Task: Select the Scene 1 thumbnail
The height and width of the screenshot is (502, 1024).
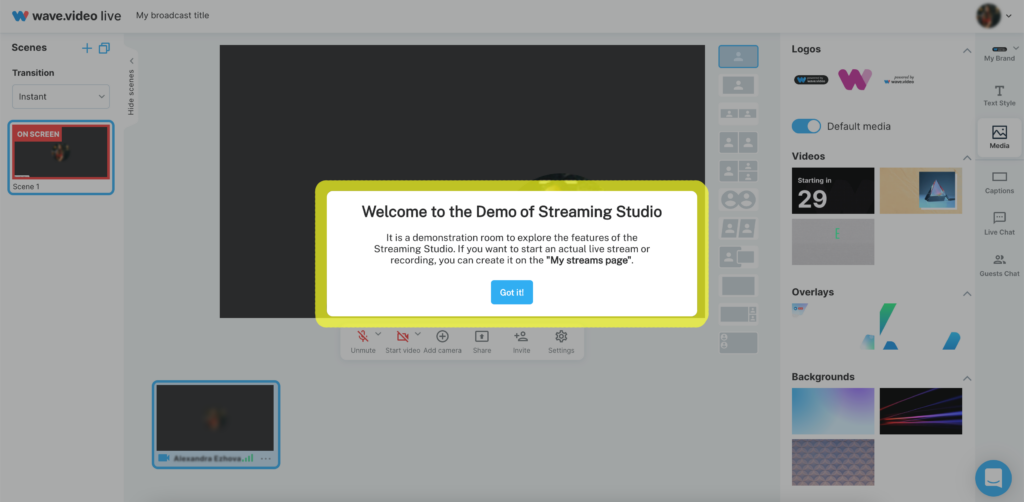Action: coord(61,152)
